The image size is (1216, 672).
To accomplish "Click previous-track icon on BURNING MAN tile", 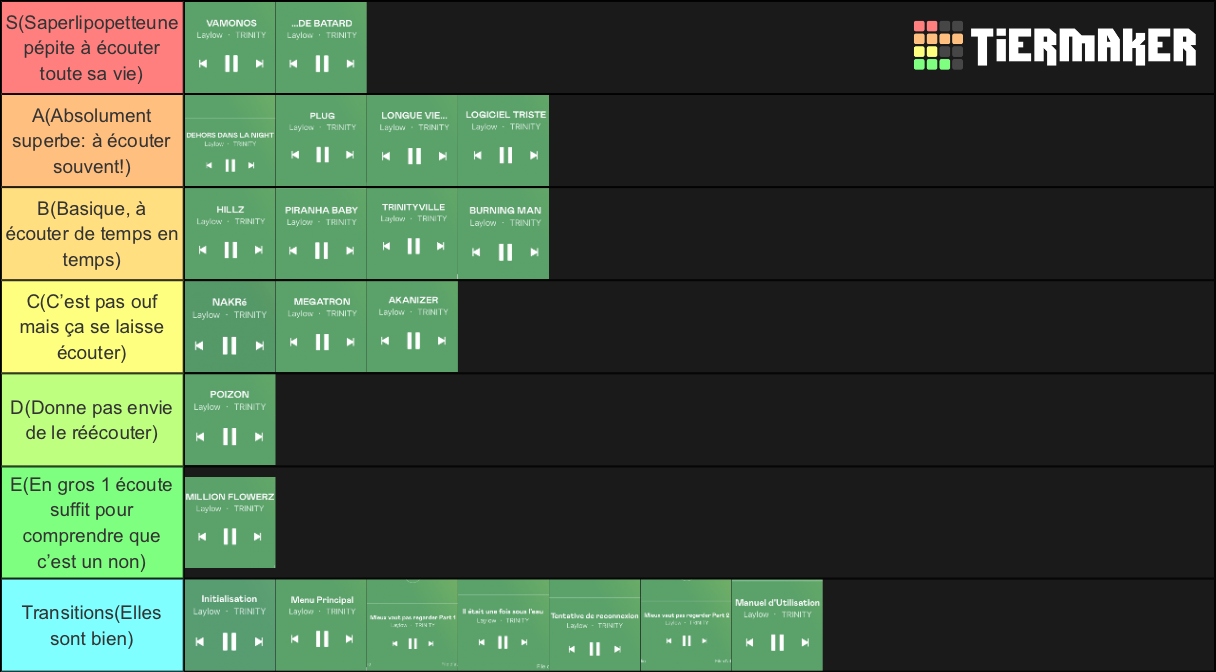I will 477,250.
